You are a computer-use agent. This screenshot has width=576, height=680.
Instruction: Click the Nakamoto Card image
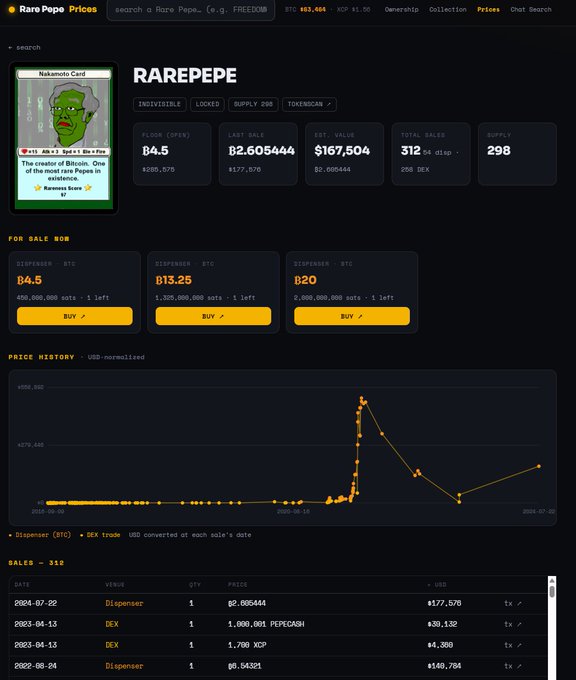click(64, 138)
